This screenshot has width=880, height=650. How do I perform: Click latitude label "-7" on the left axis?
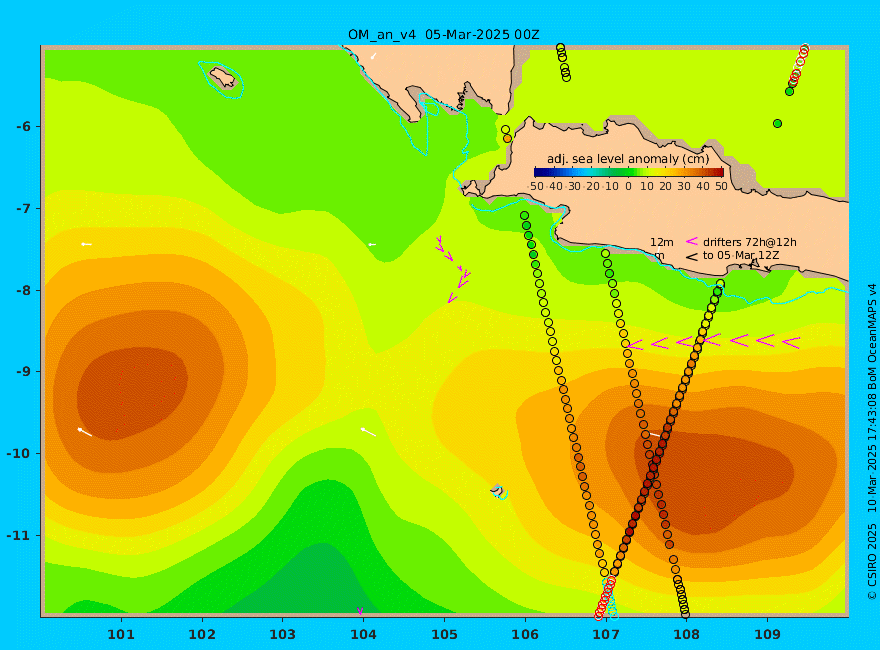coord(24,208)
